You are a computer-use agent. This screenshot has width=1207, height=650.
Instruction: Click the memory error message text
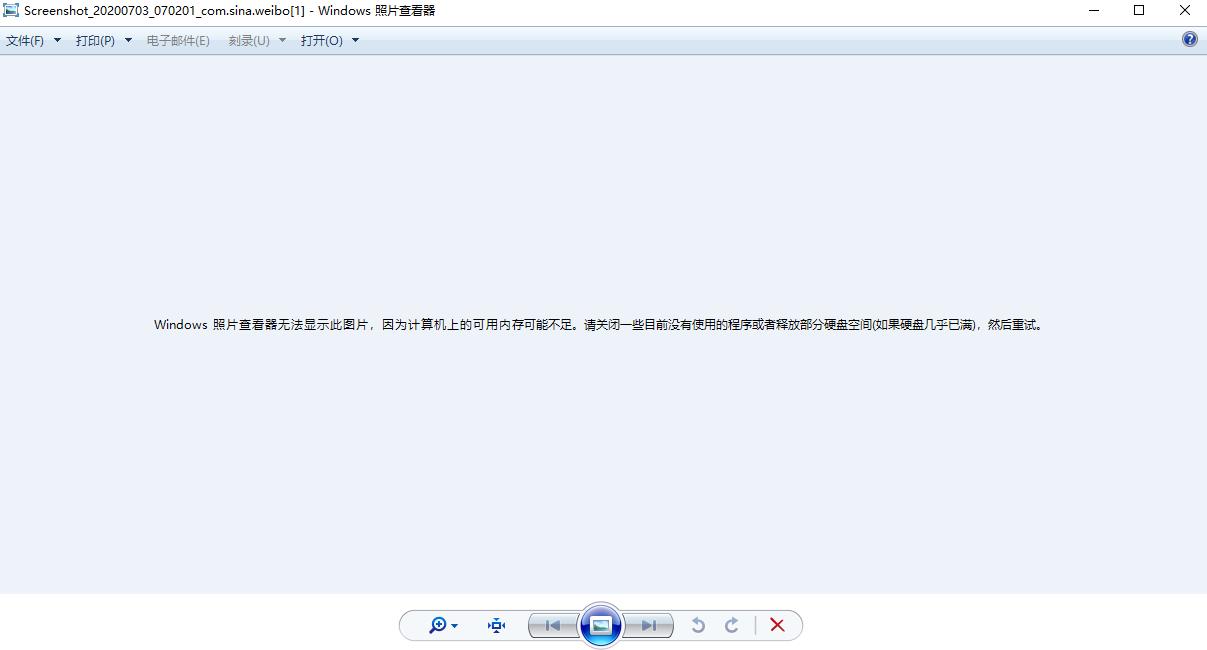[597, 324]
